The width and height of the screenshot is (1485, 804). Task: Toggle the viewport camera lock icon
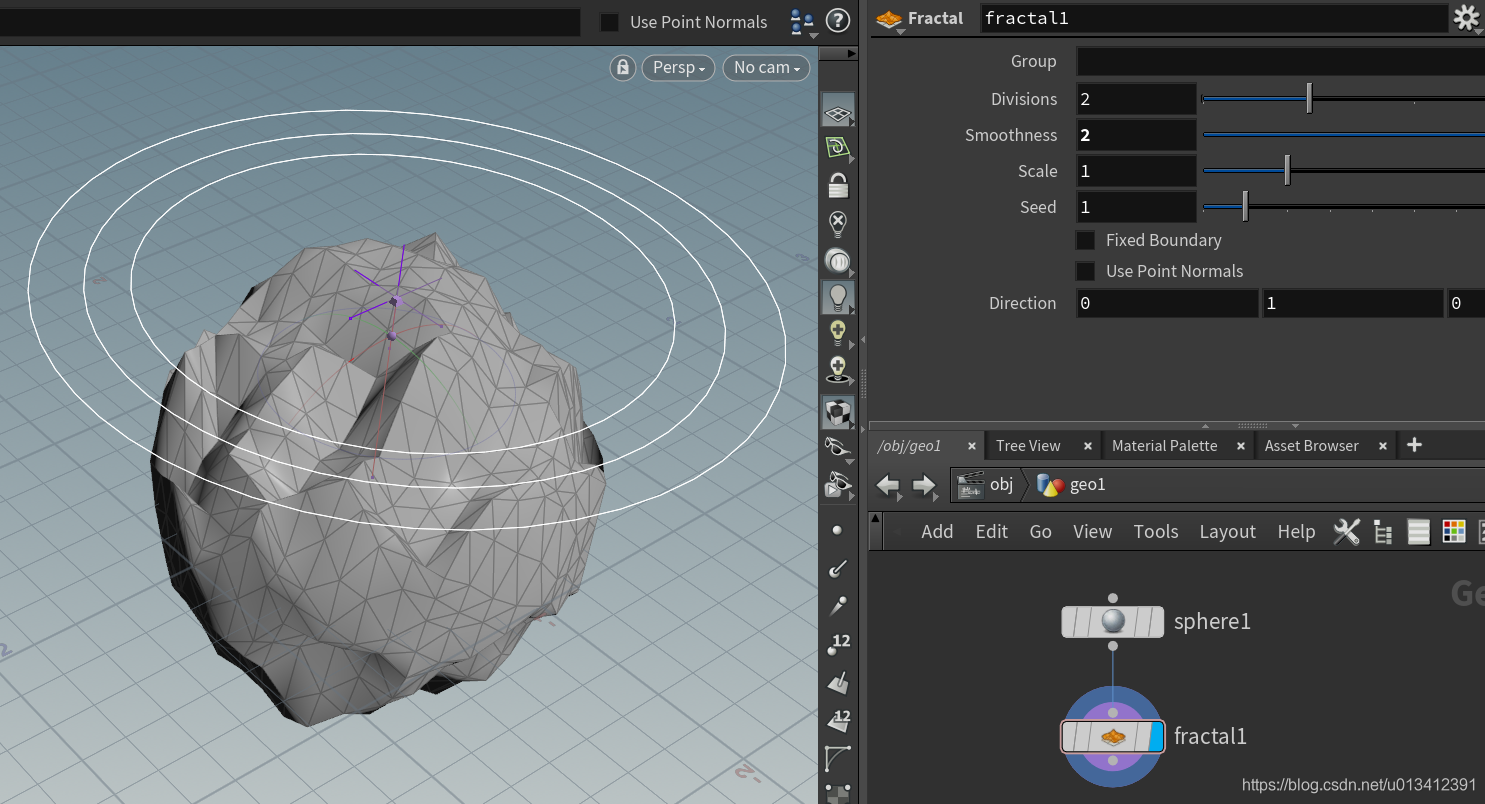pos(623,68)
